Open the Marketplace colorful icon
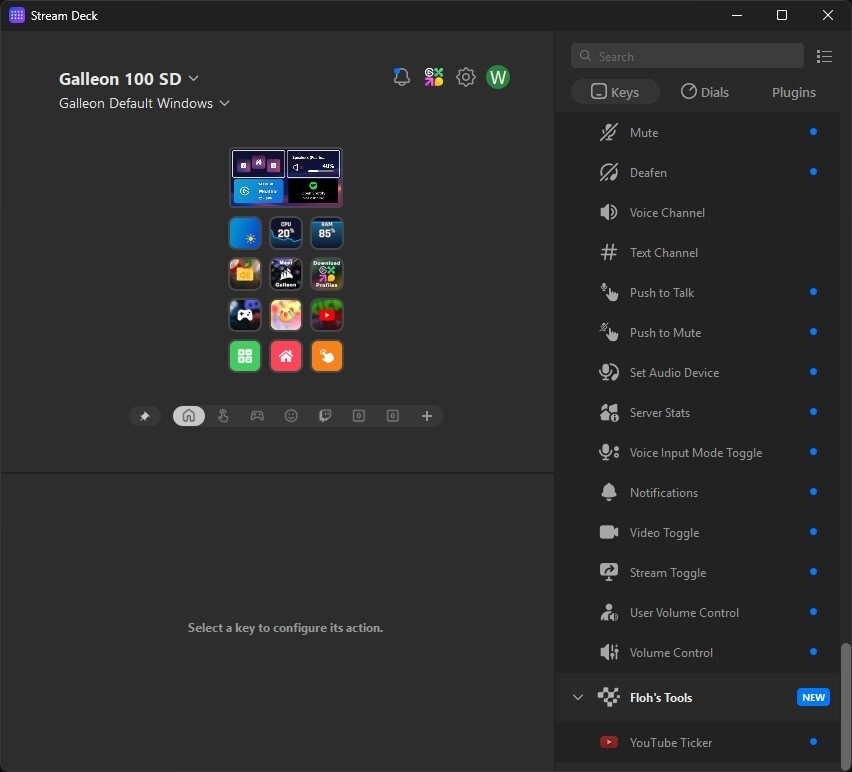This screenshot has height=772, width=852. [x=434, y=77]
